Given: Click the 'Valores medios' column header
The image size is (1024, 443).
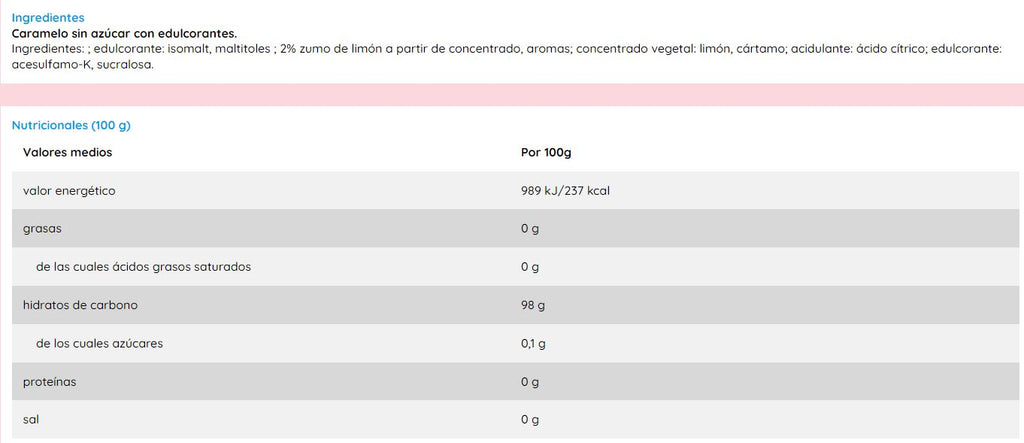Looking at the screenshot, I should (x=67, y=152).
